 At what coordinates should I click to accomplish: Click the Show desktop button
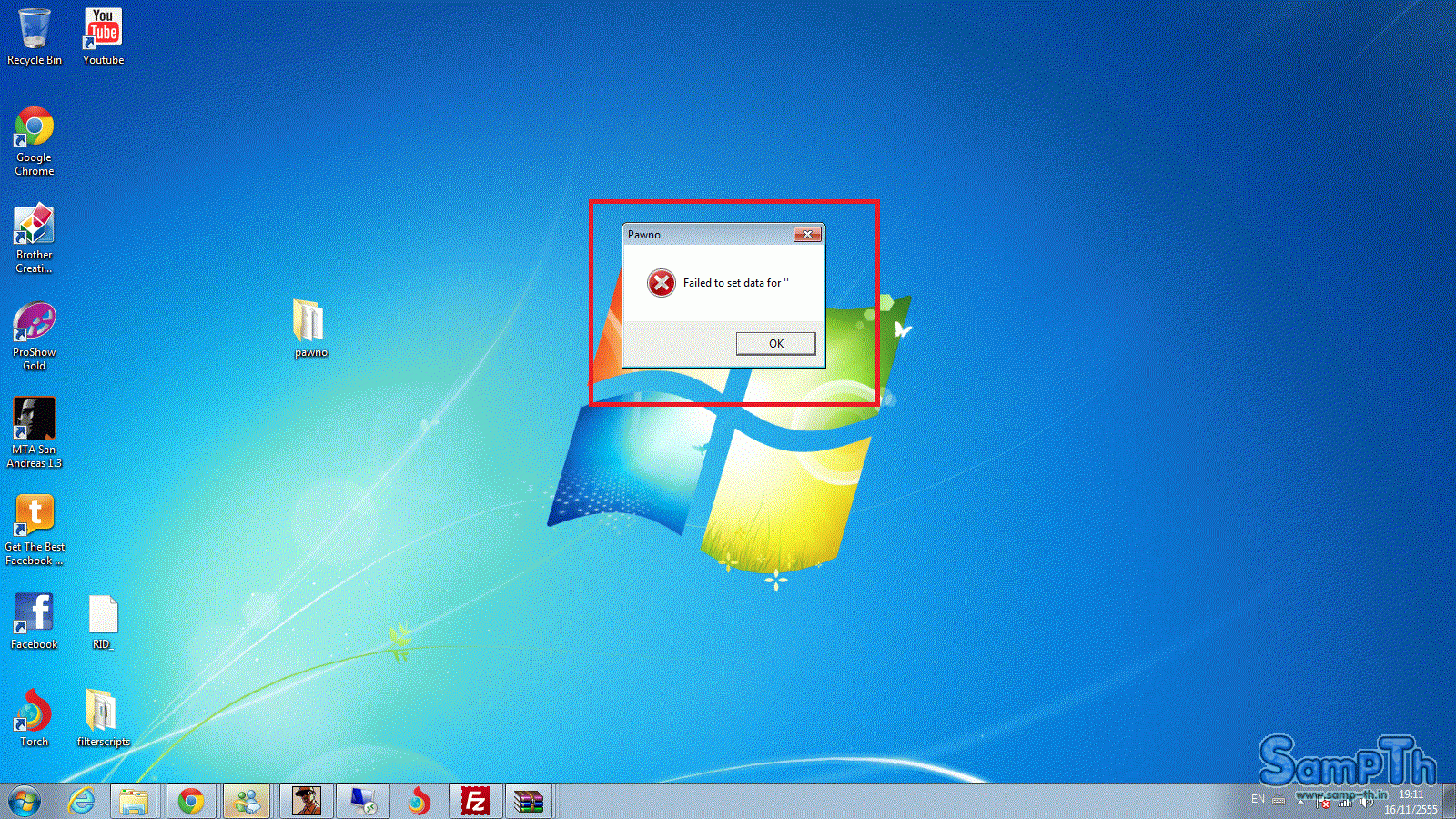pyautogui.click(x=1450, y=801)
